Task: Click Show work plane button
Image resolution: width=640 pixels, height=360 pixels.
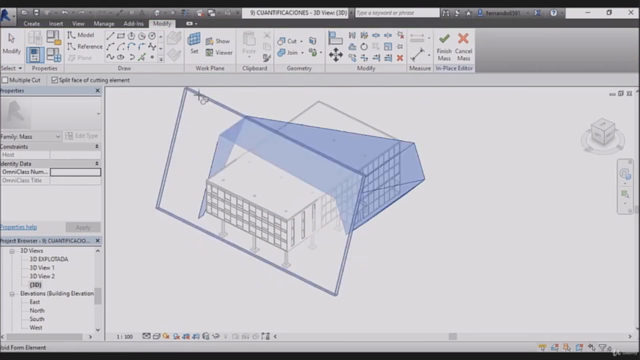Action: (218, 41)
